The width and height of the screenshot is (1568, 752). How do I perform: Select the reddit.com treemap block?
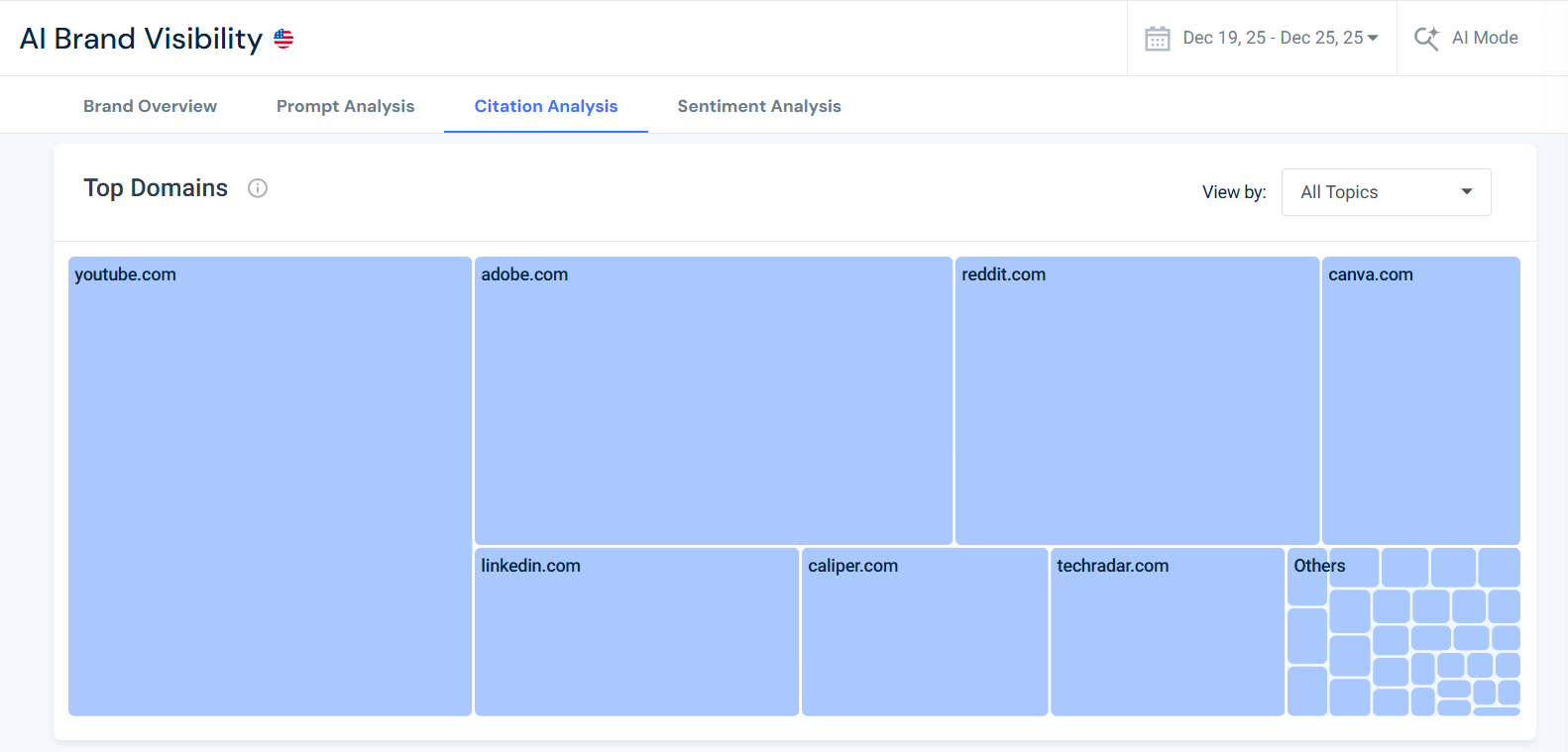(x=1137, y=401)
